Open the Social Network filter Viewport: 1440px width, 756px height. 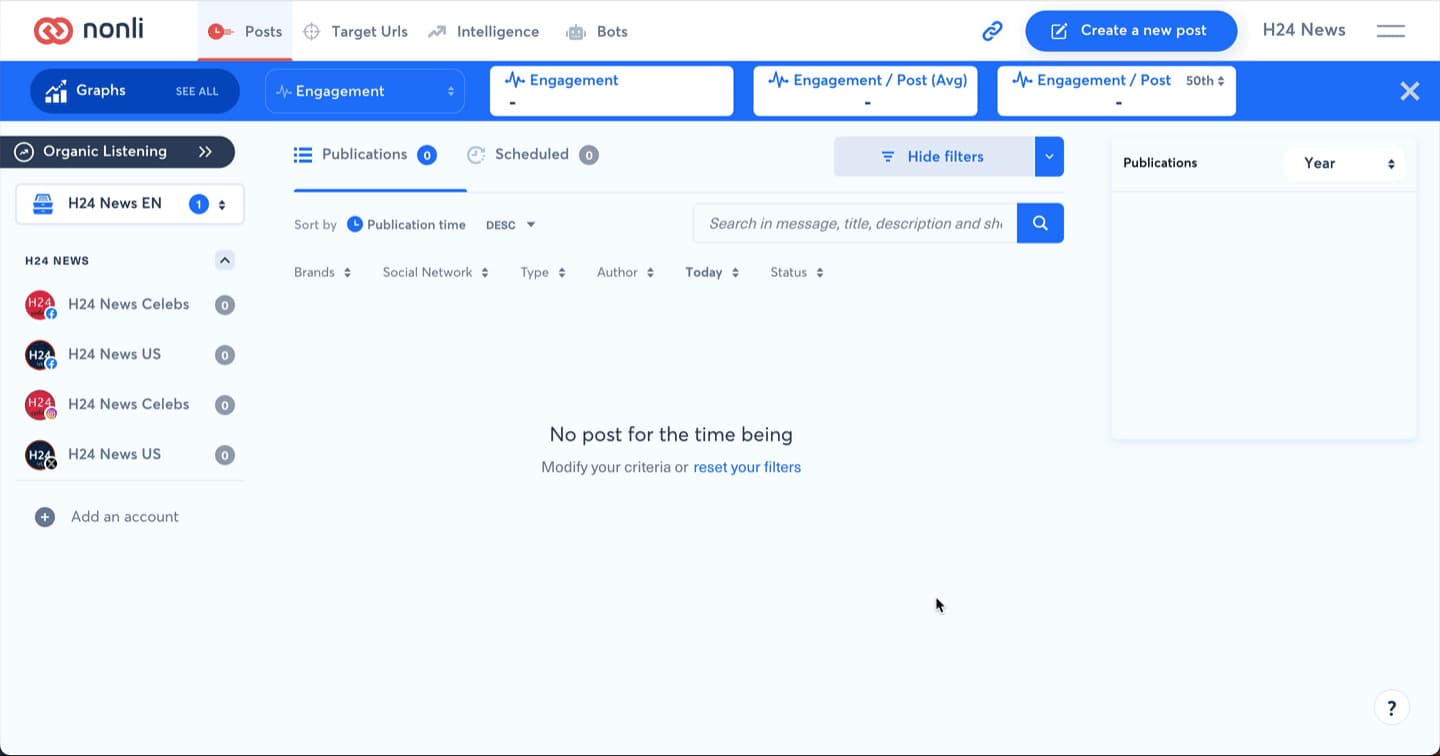[435, 273]
